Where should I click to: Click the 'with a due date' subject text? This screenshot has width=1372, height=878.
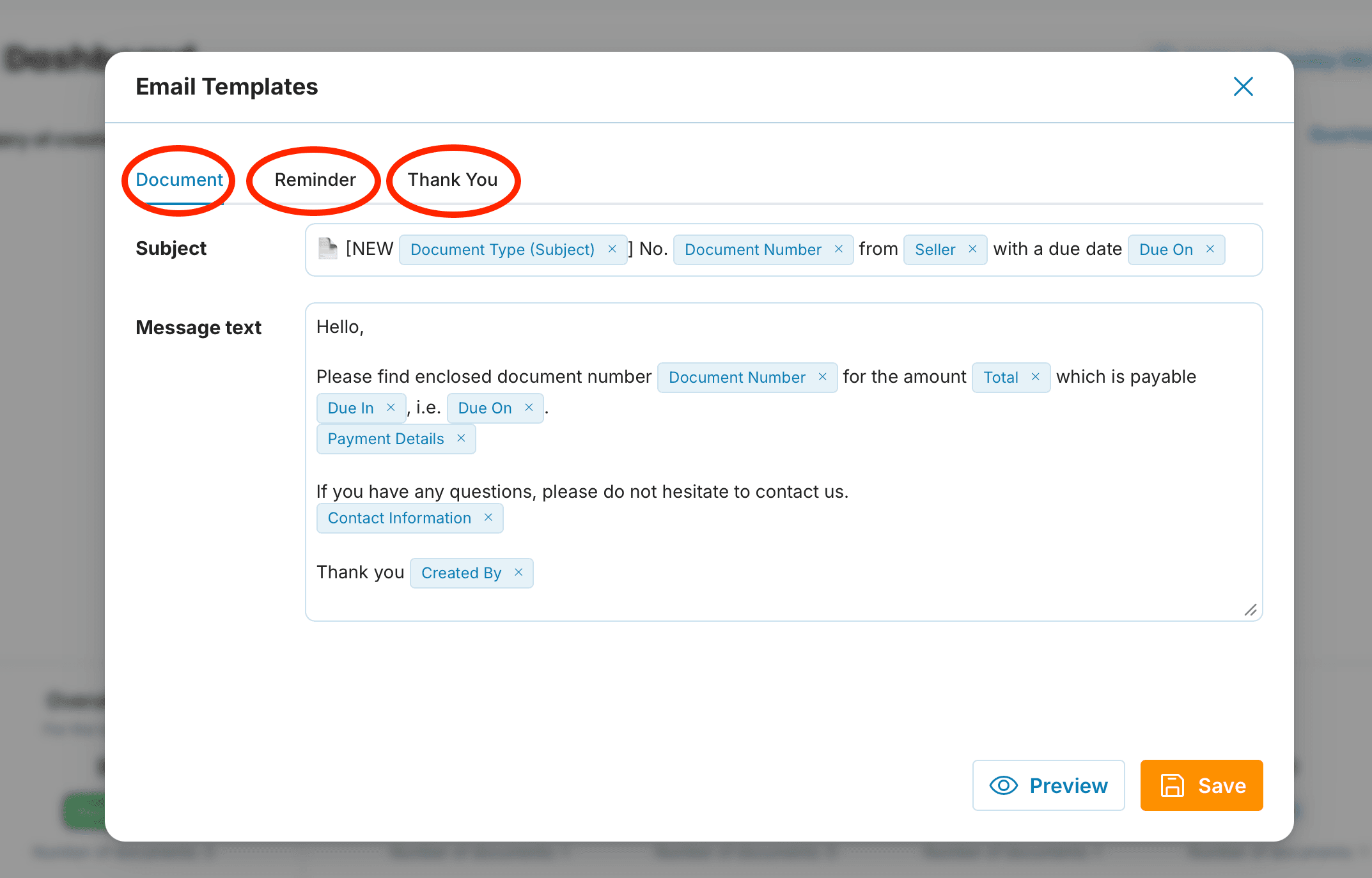[x=1057, y=249]
